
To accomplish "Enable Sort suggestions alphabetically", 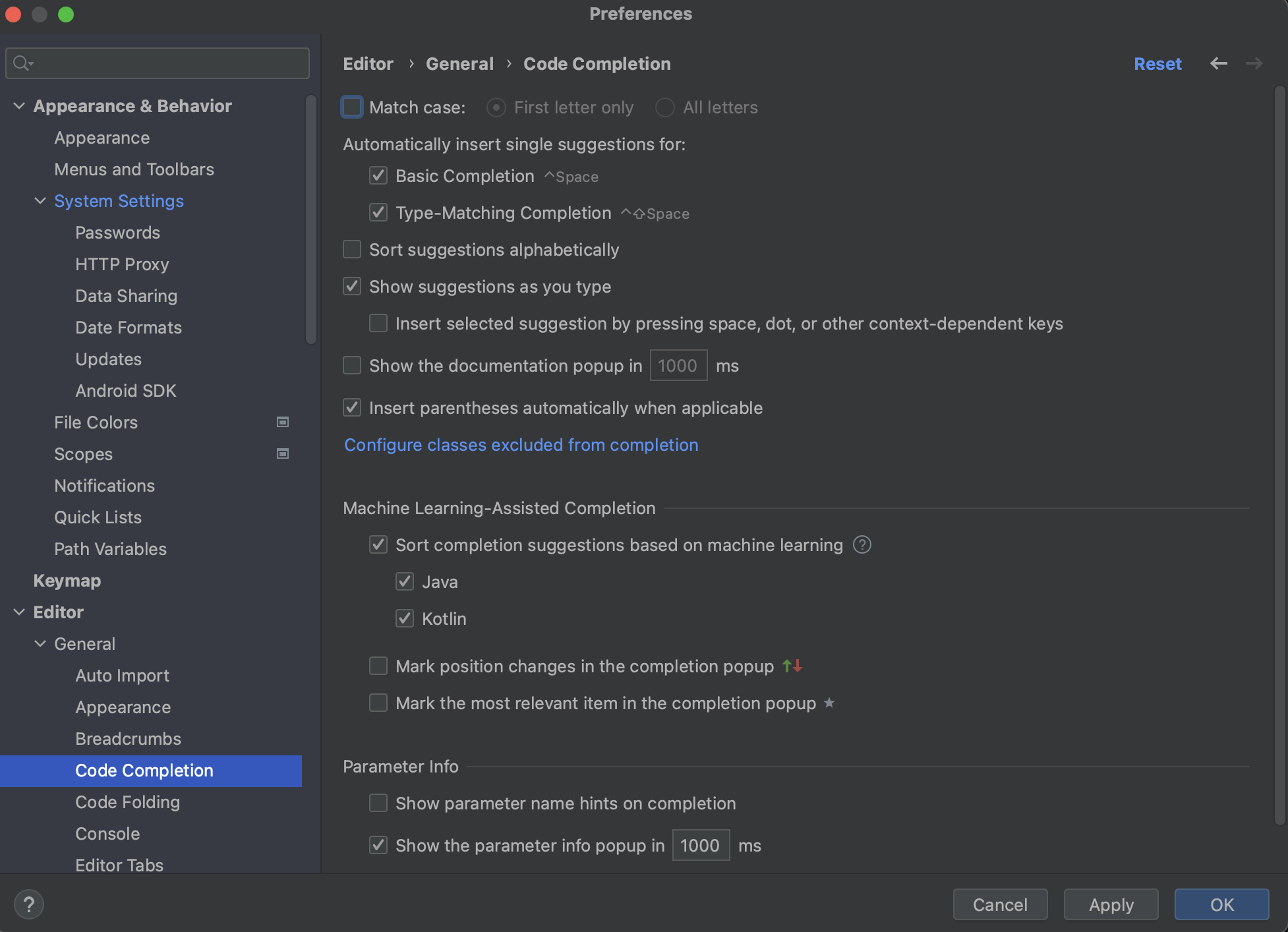I will (x=352, y=249).
